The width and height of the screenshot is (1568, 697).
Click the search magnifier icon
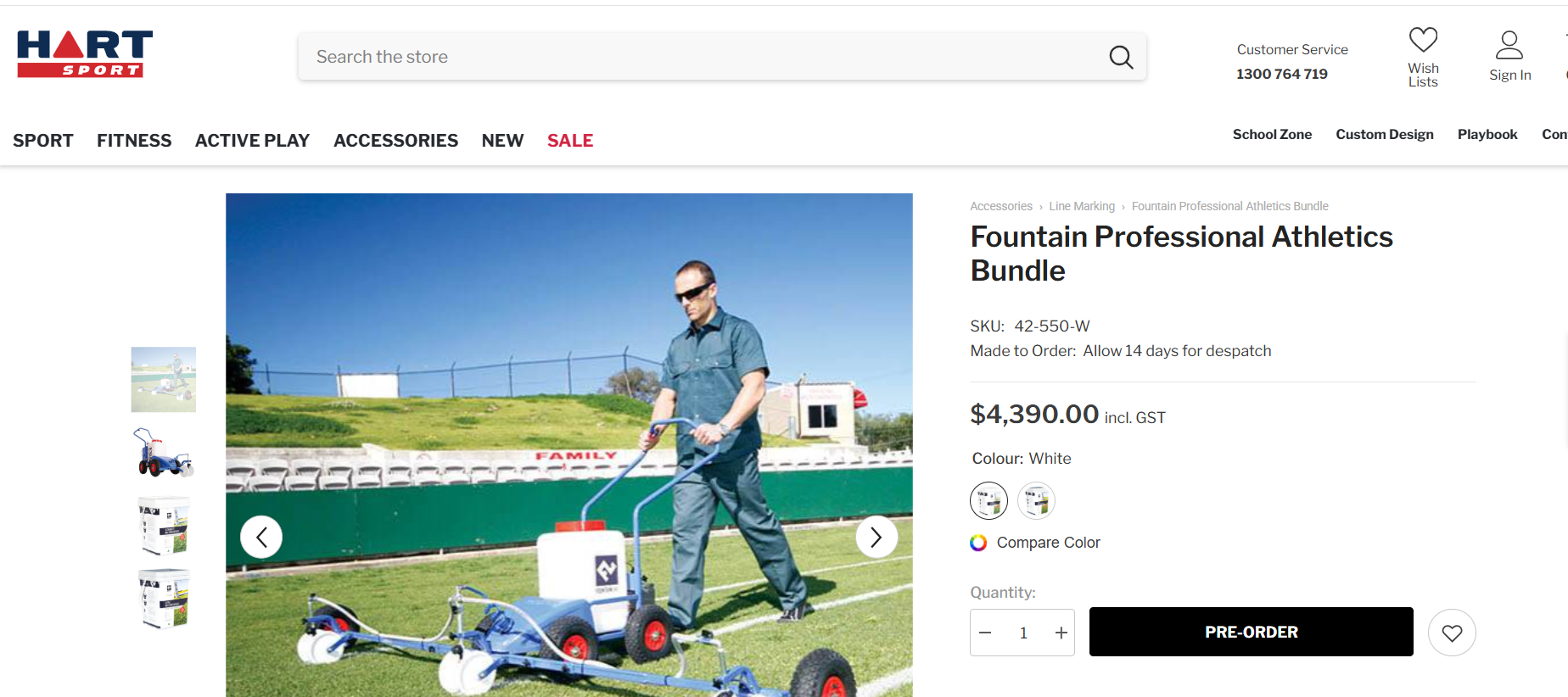click(x=1121, y=57)
